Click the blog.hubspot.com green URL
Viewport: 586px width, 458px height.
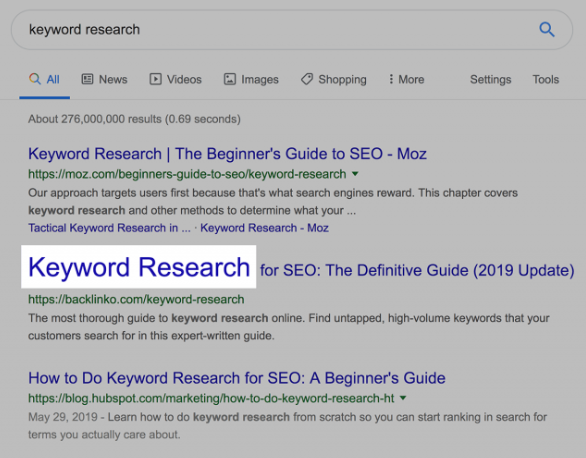[x=211, y=398]
